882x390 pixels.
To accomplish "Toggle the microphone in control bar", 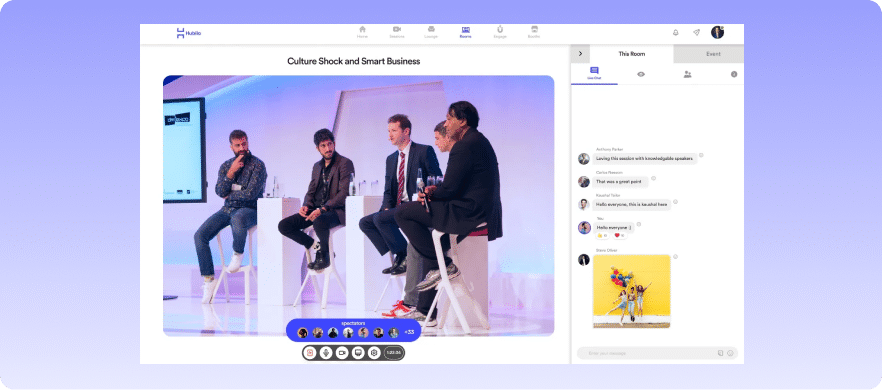I will (x=326, y=353).
